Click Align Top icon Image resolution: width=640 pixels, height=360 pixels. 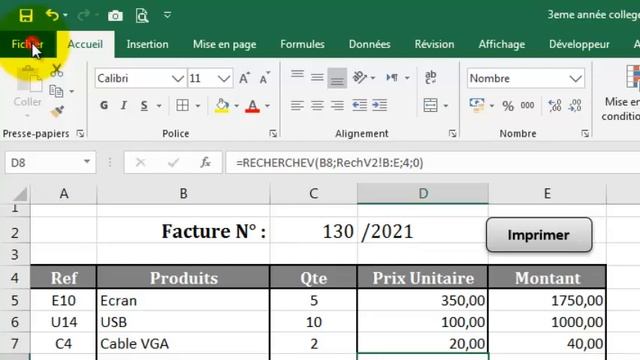(x=297, y=75)
